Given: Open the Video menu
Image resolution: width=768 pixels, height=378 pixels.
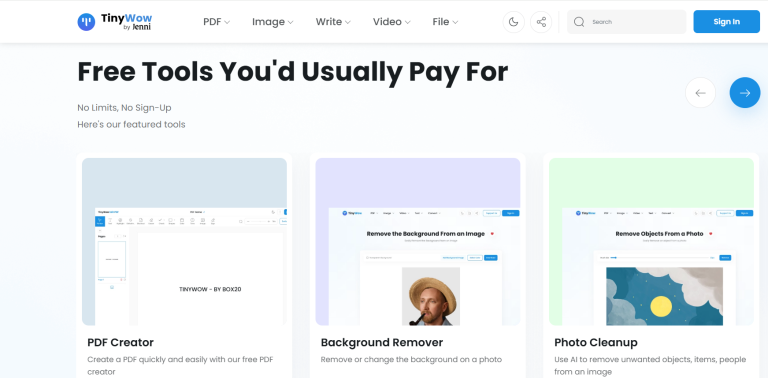Looking at the screenshot, I should point(391,22).
